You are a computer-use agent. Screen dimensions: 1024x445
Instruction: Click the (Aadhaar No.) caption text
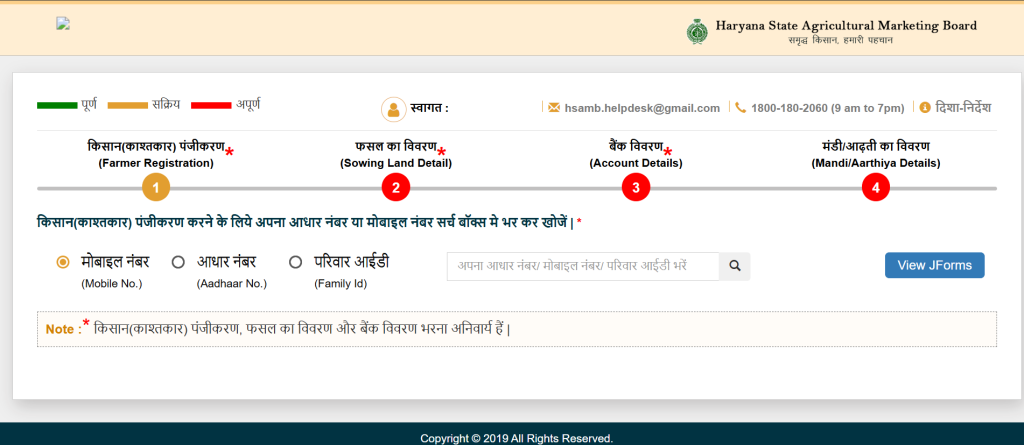(x=232, y=284)
